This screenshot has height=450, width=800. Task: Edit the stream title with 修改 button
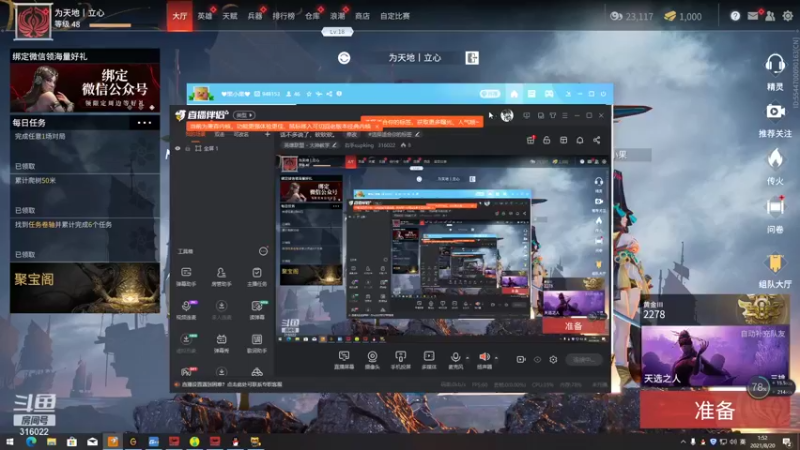[352, 135]
